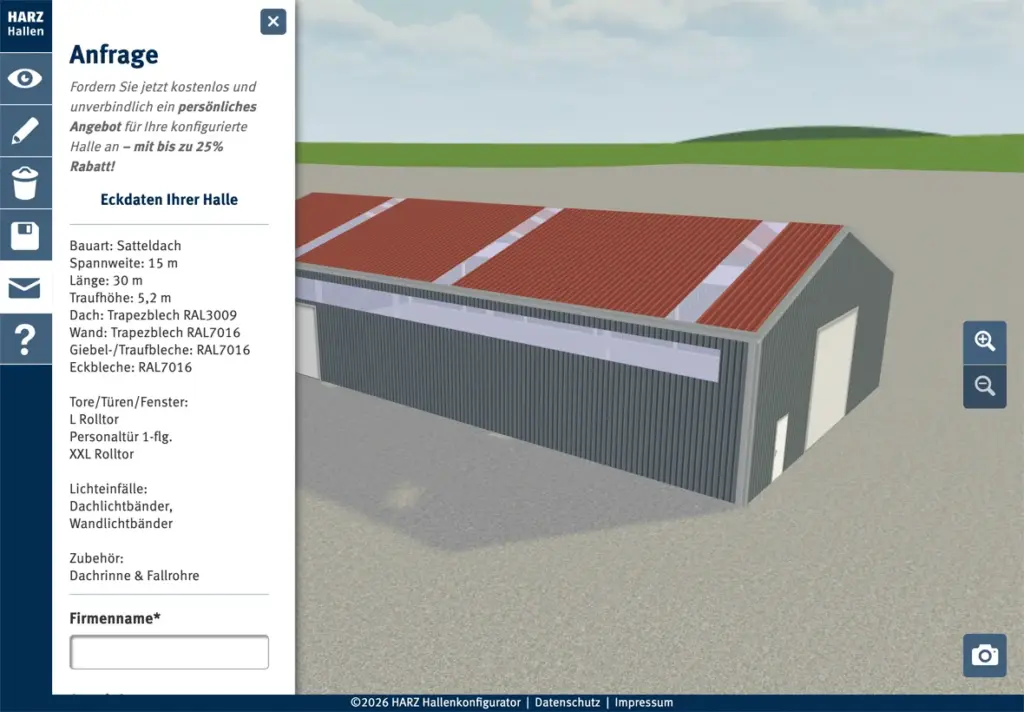The height and width of the screenshot is (712, 1024).
Task: Open the envelope inquiry tab
Action: 25,289
